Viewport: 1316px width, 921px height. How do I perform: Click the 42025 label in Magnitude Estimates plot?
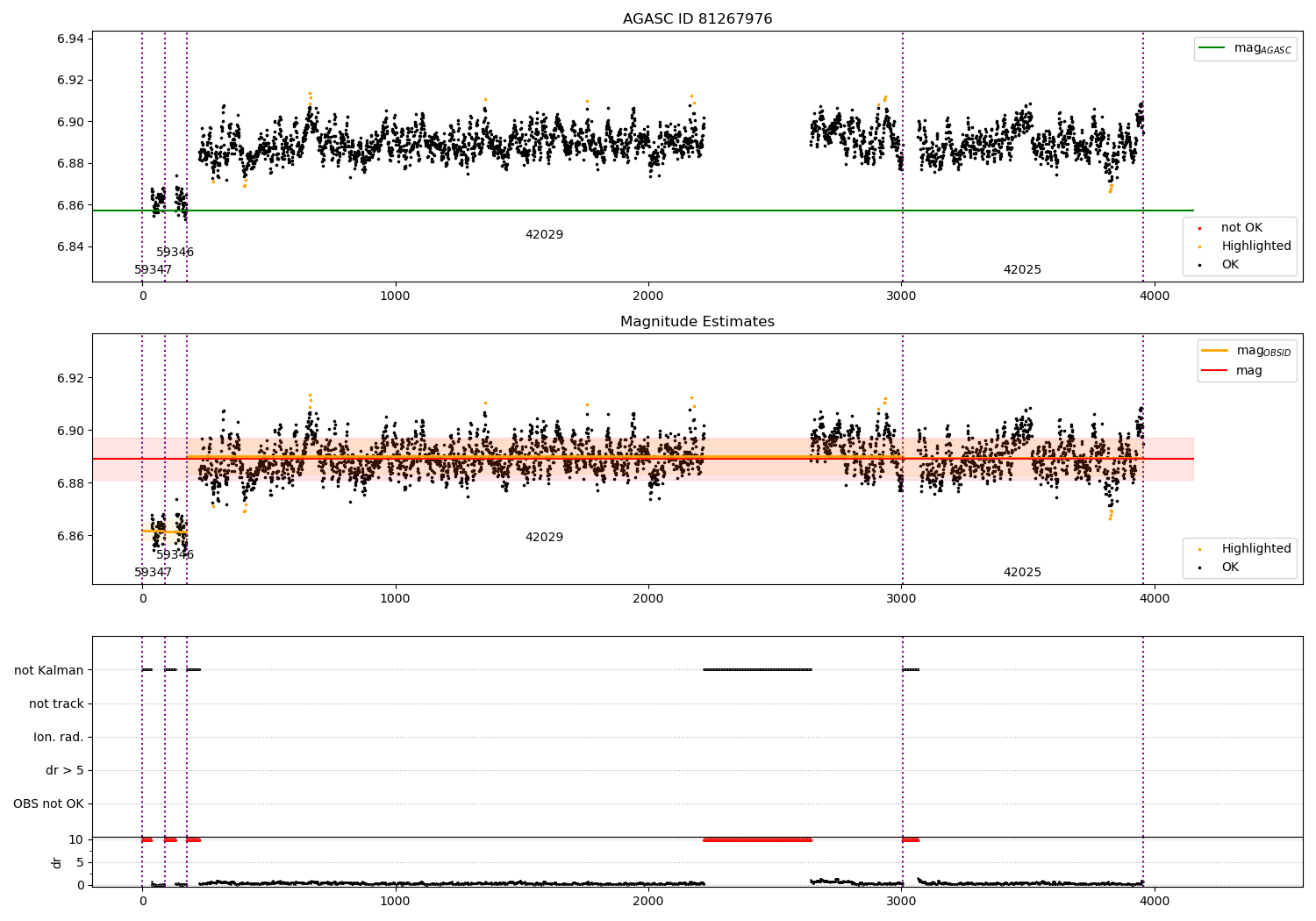[x=1022, y=573]
